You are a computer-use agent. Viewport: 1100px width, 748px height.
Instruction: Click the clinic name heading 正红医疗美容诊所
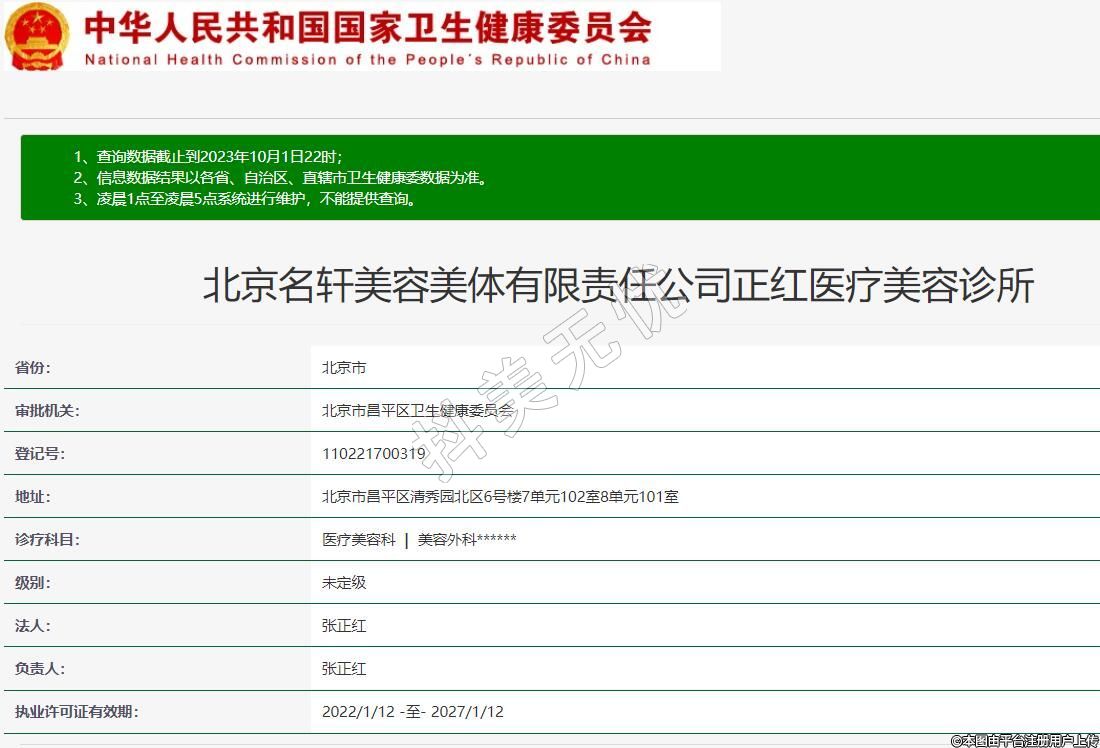[x=618, y=287]
